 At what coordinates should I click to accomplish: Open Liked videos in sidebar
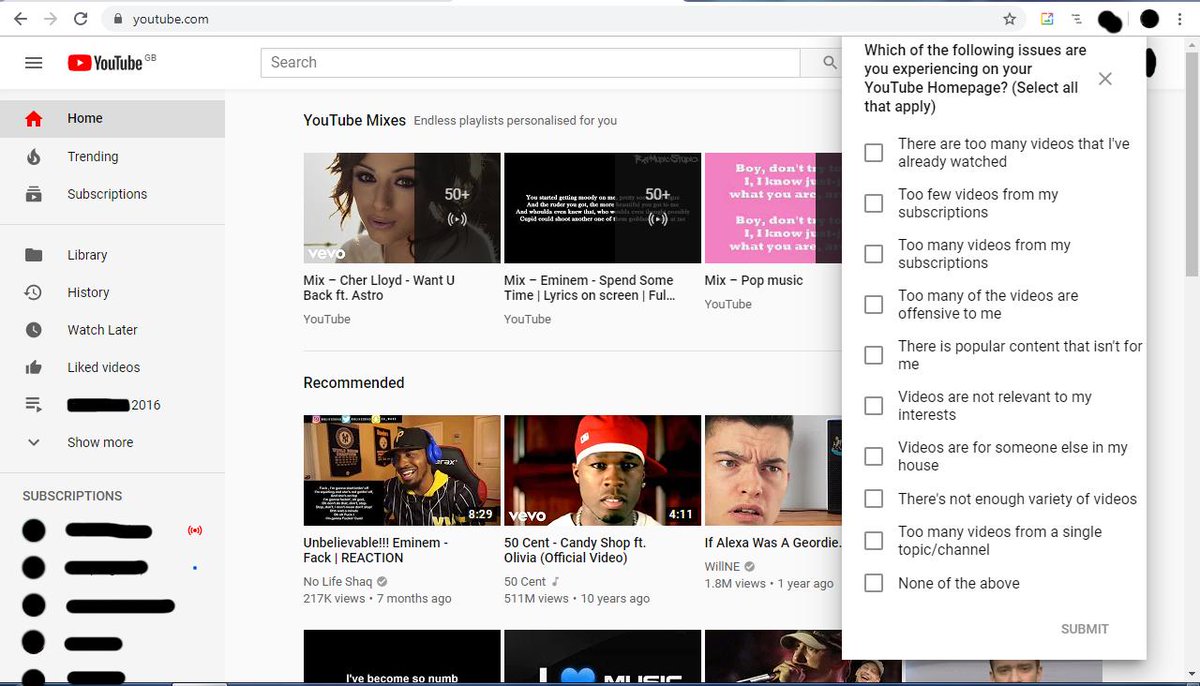112,367
